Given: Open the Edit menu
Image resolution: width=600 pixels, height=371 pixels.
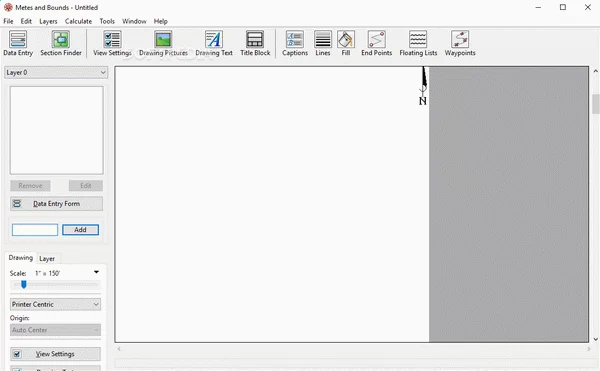Looking at the screenshot, I should point(26,21).
